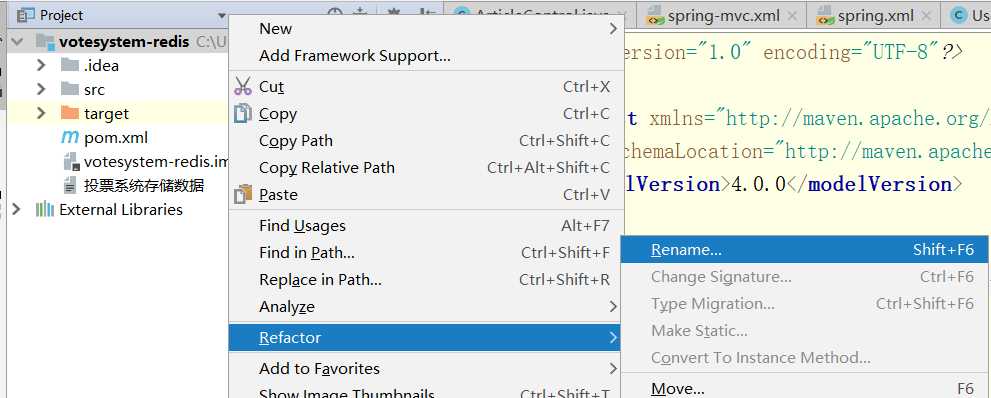Expand the .idea folder
The height and width of the screenshot is (398, 991).
click(41, 66)
